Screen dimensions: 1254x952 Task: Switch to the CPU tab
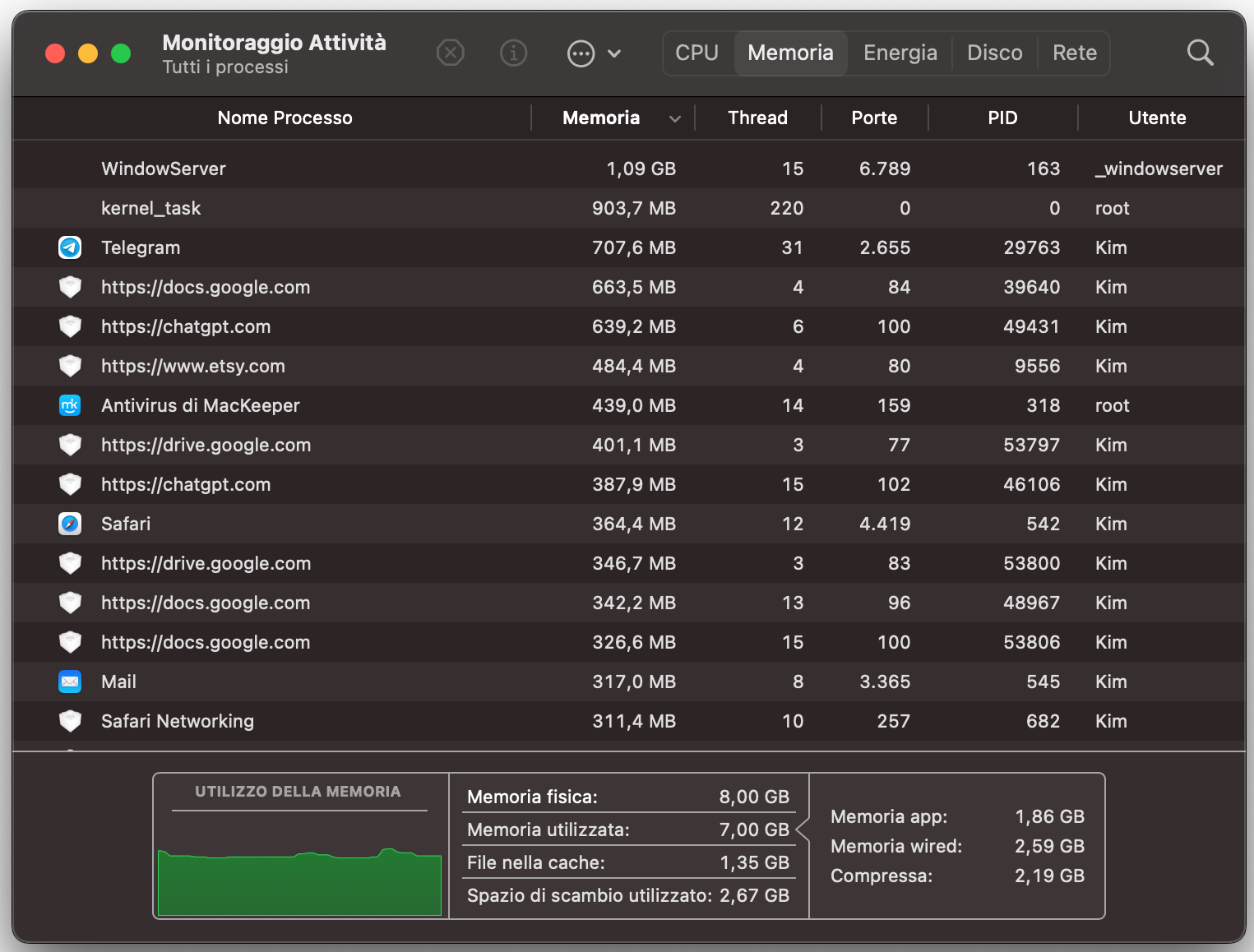(696, 52)
